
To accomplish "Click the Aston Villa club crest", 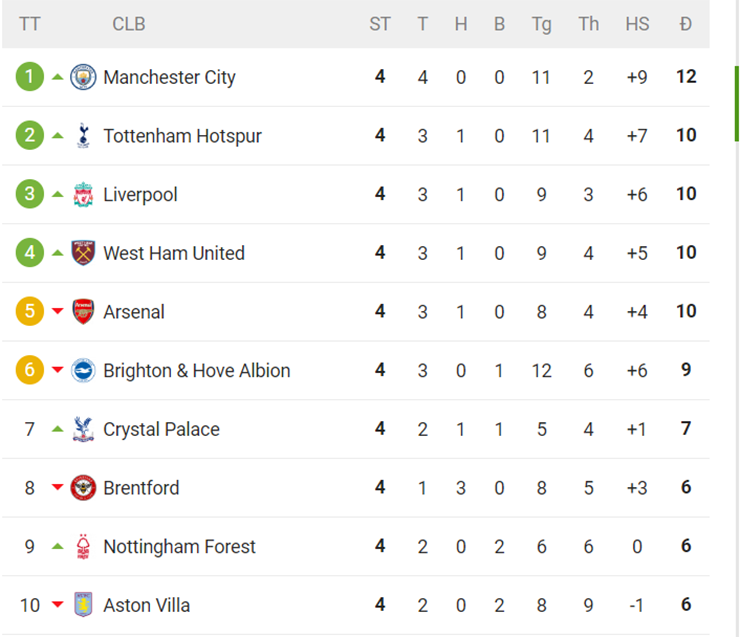I will click(83, 605).
